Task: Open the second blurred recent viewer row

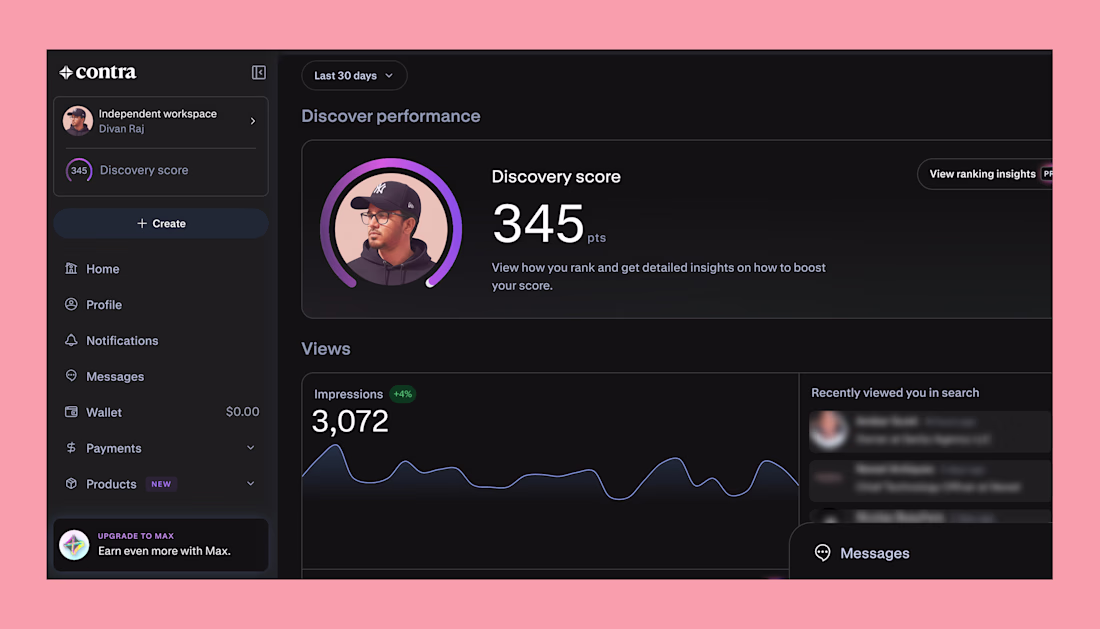Action: pyautogui.click(x=930, y=480)
